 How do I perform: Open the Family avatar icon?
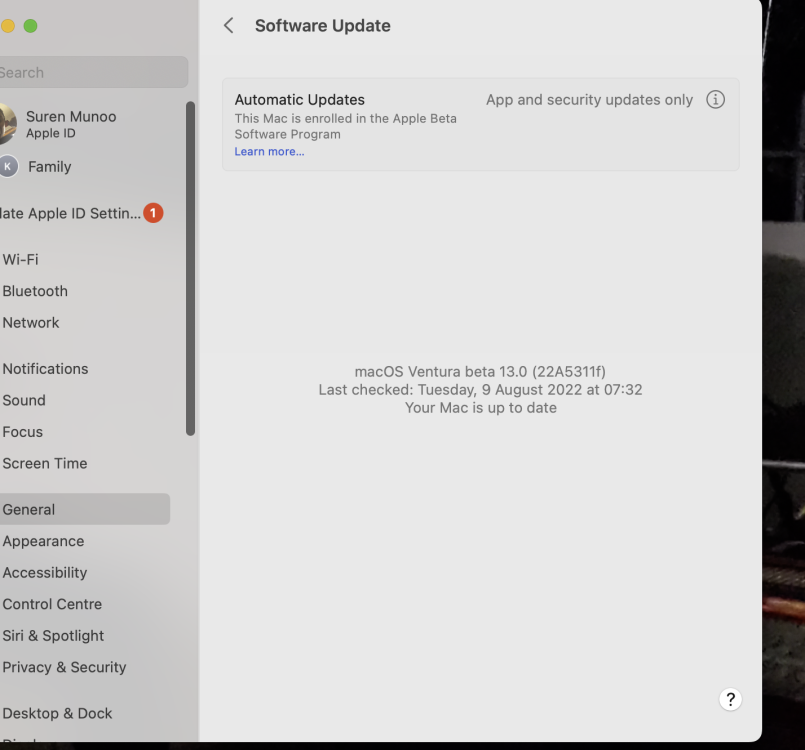tap(7, 166)
